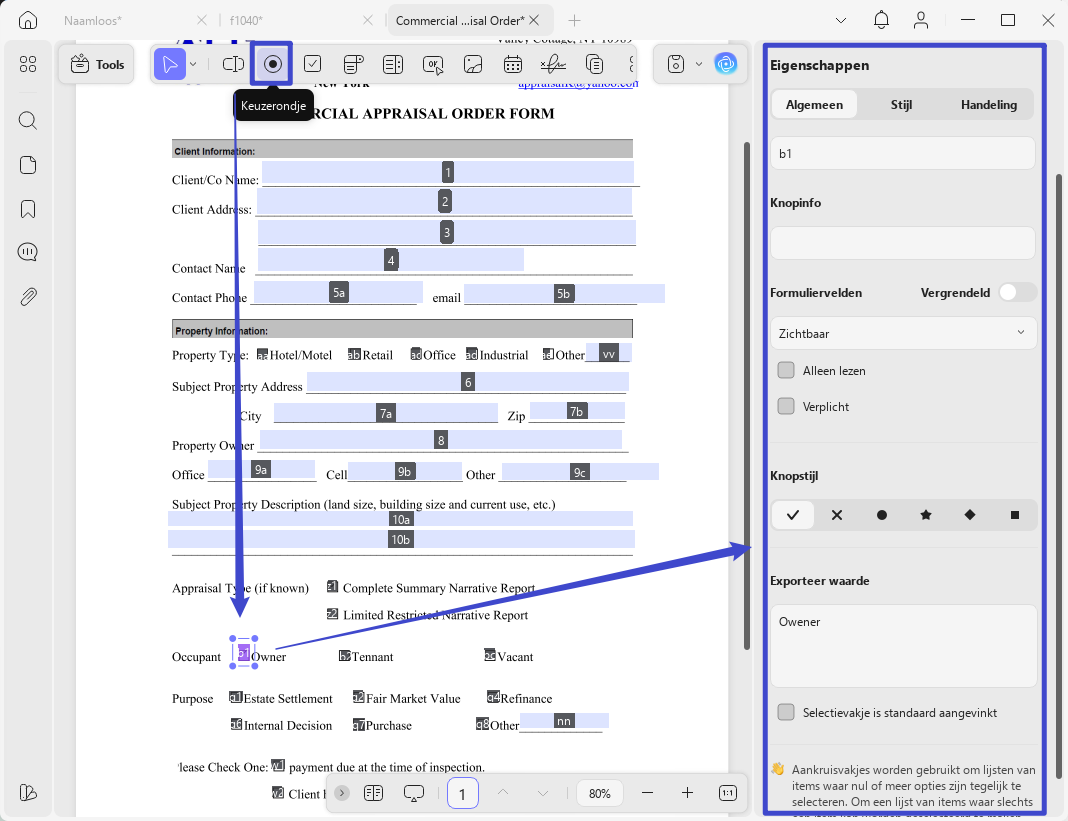Viewport: 1068px width, 821px height.
Task: Open the attachments paperclip panel
Action: (28, 296)
